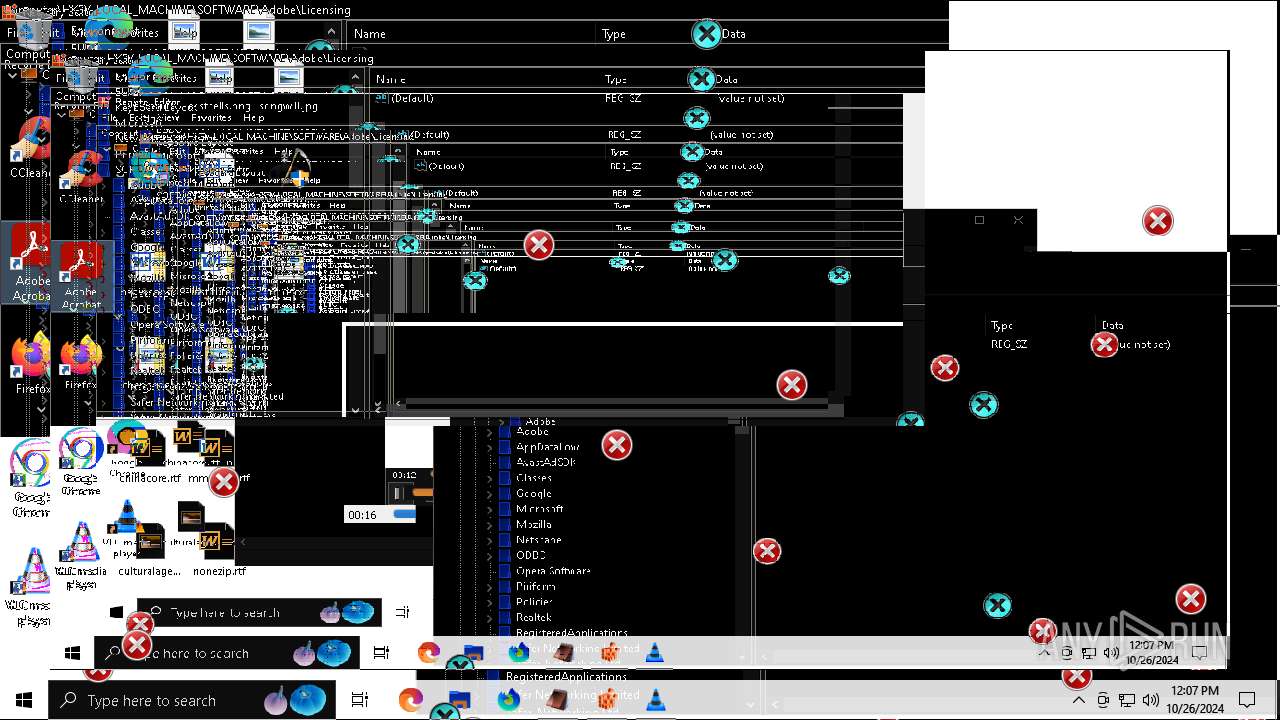
Task: Open Start menu on the bottommost taskbar
Action: coord(24,701)
